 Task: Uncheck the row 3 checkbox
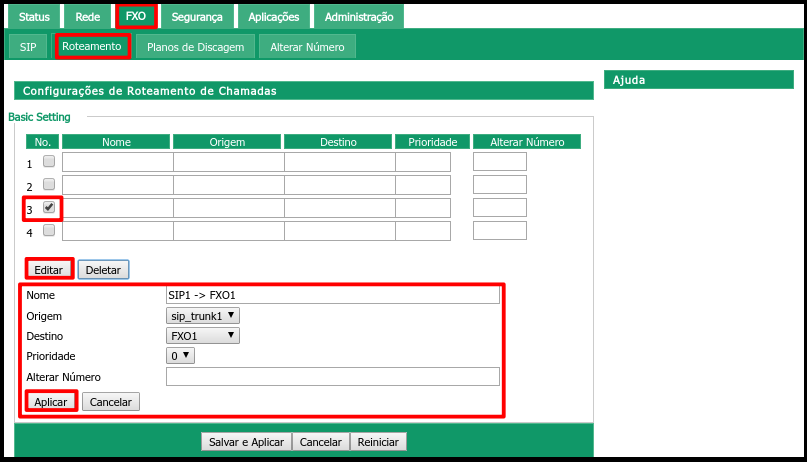pos(49,208)
